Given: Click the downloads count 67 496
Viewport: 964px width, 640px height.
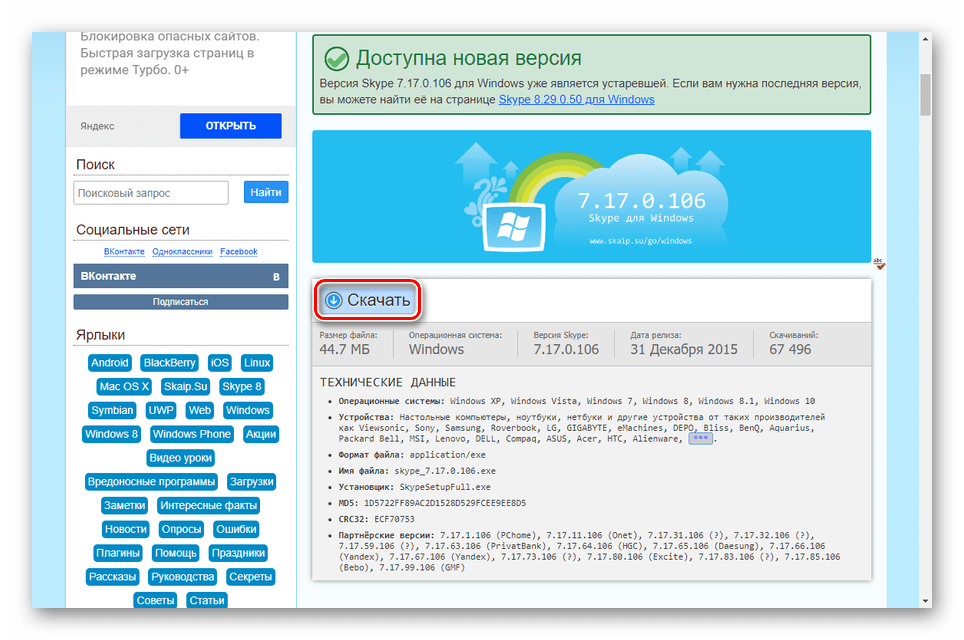Looking at the screenshot, I should click(790, 350).
